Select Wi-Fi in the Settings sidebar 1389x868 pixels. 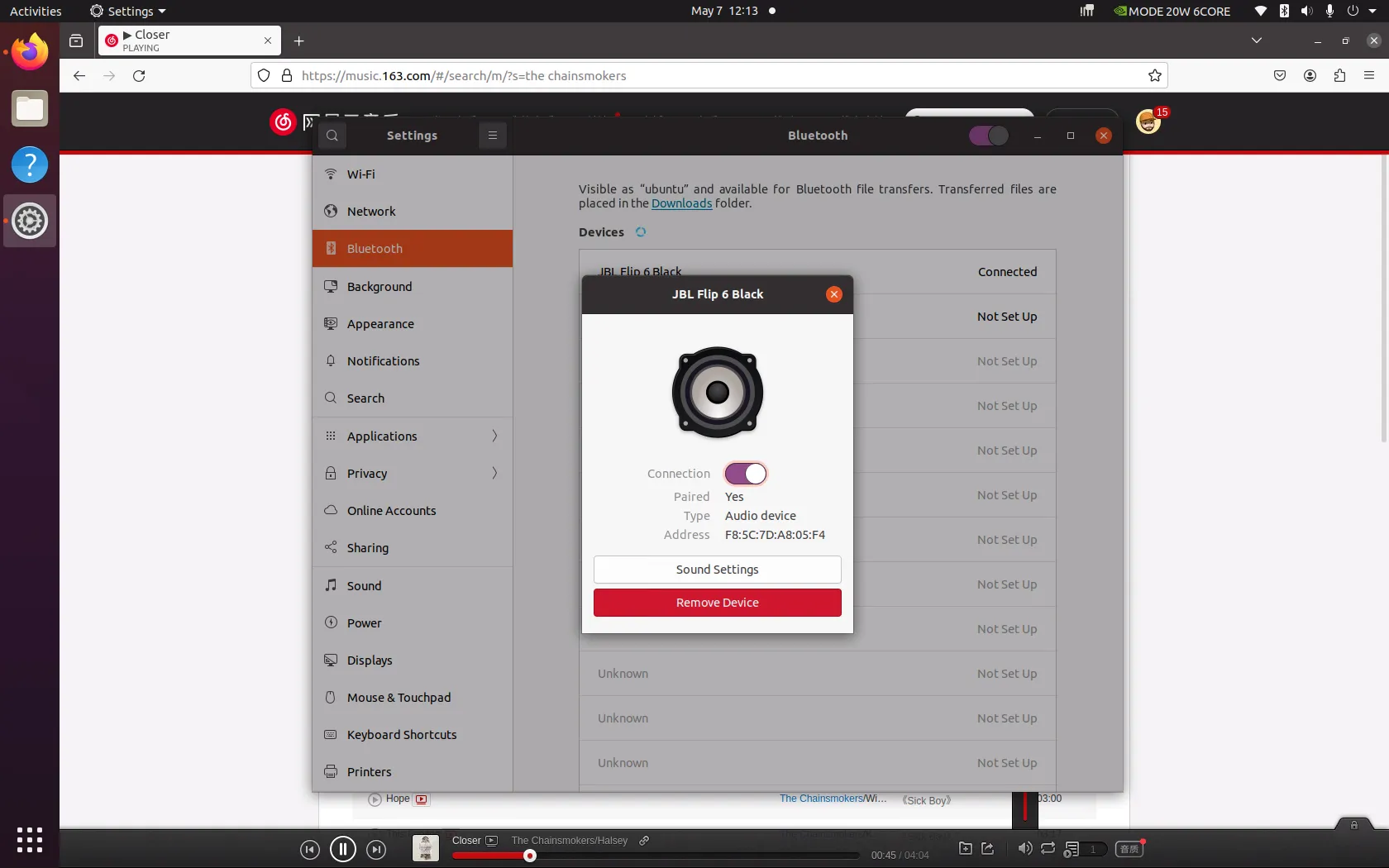413,174
